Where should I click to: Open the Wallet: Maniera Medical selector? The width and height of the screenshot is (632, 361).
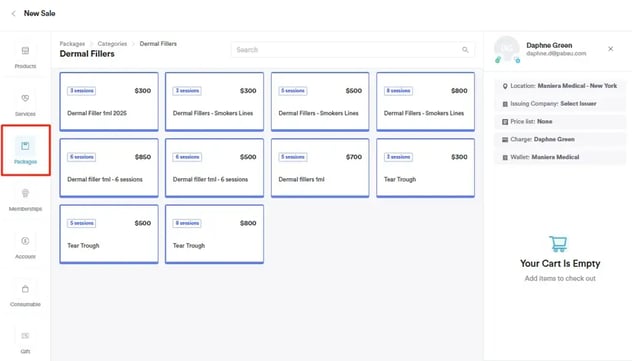pyautogui.click(x=560, y=157)
